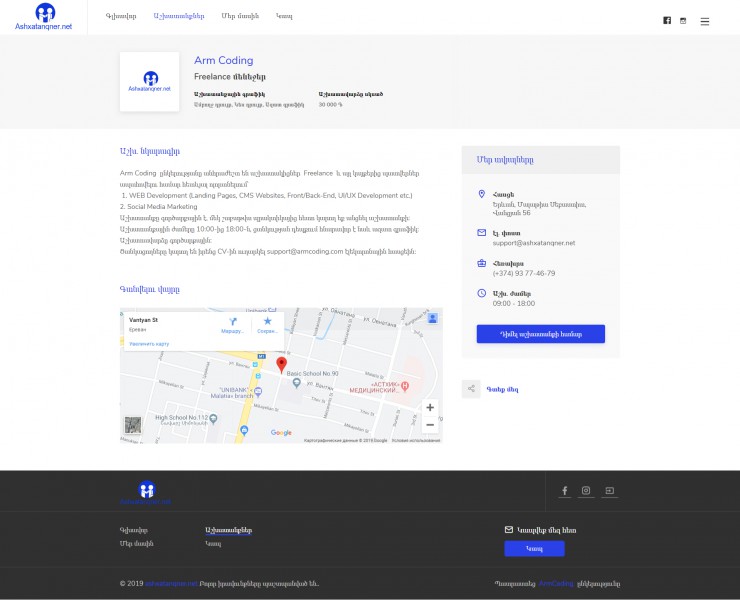Click the map account avatar icon
This screenshot has height=600, width=740.
point(432,318)
